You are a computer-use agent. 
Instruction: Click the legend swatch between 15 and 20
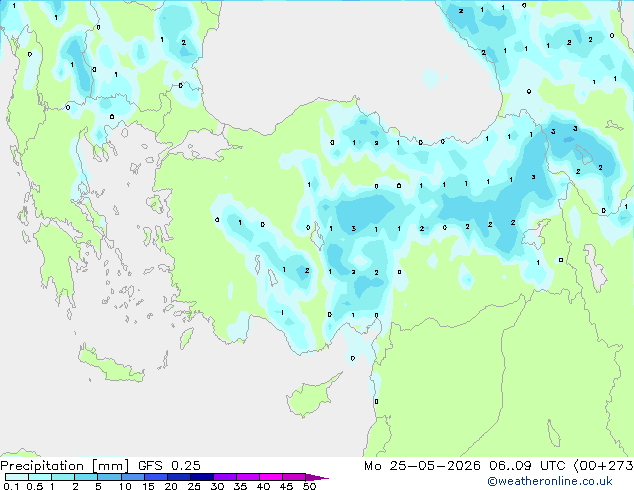(x=156, y=477)
